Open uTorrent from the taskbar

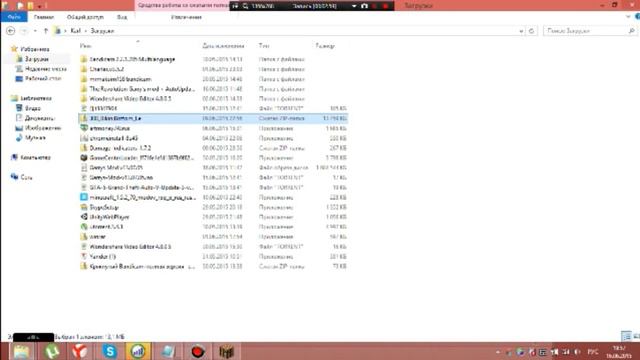51,351
